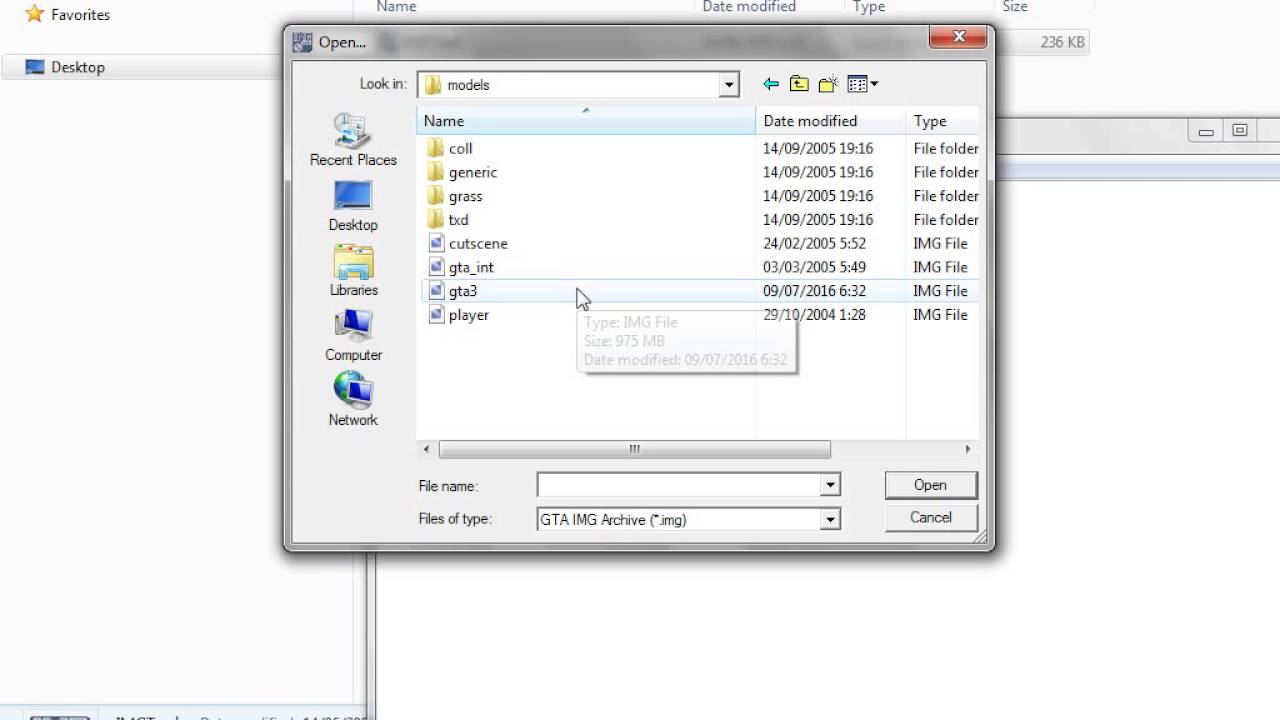Select the generic folder icon

435,172
